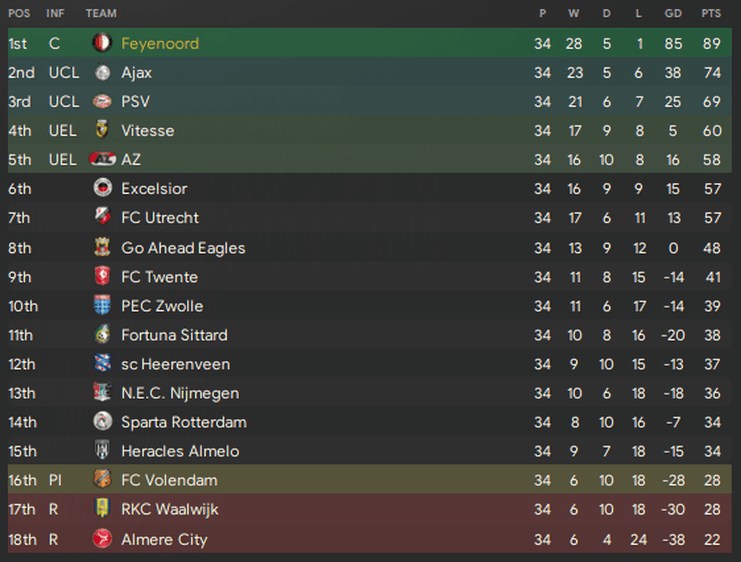Click the Excelsior club badge

pyautogui.click(x=103, y=188)
